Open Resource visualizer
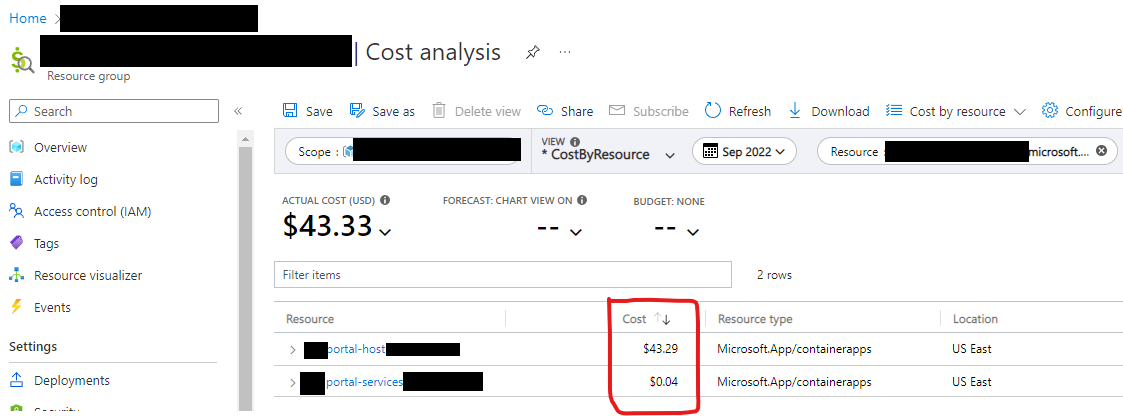1123x416 pixels. (x=88, y=276)
